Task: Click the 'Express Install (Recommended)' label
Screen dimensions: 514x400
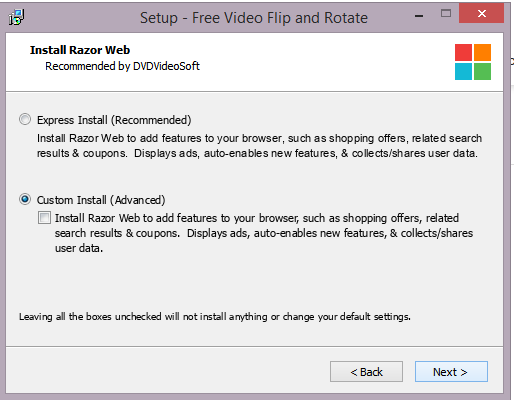Action: tap(114, 120)
